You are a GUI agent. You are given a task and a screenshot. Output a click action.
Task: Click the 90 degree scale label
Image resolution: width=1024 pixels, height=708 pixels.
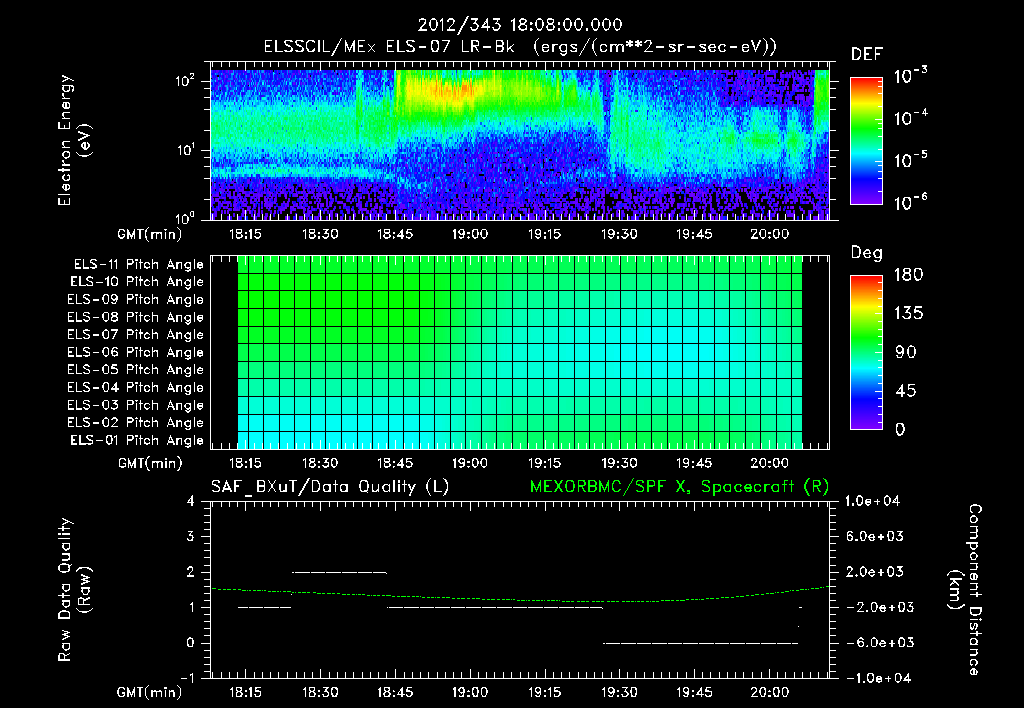905,352
